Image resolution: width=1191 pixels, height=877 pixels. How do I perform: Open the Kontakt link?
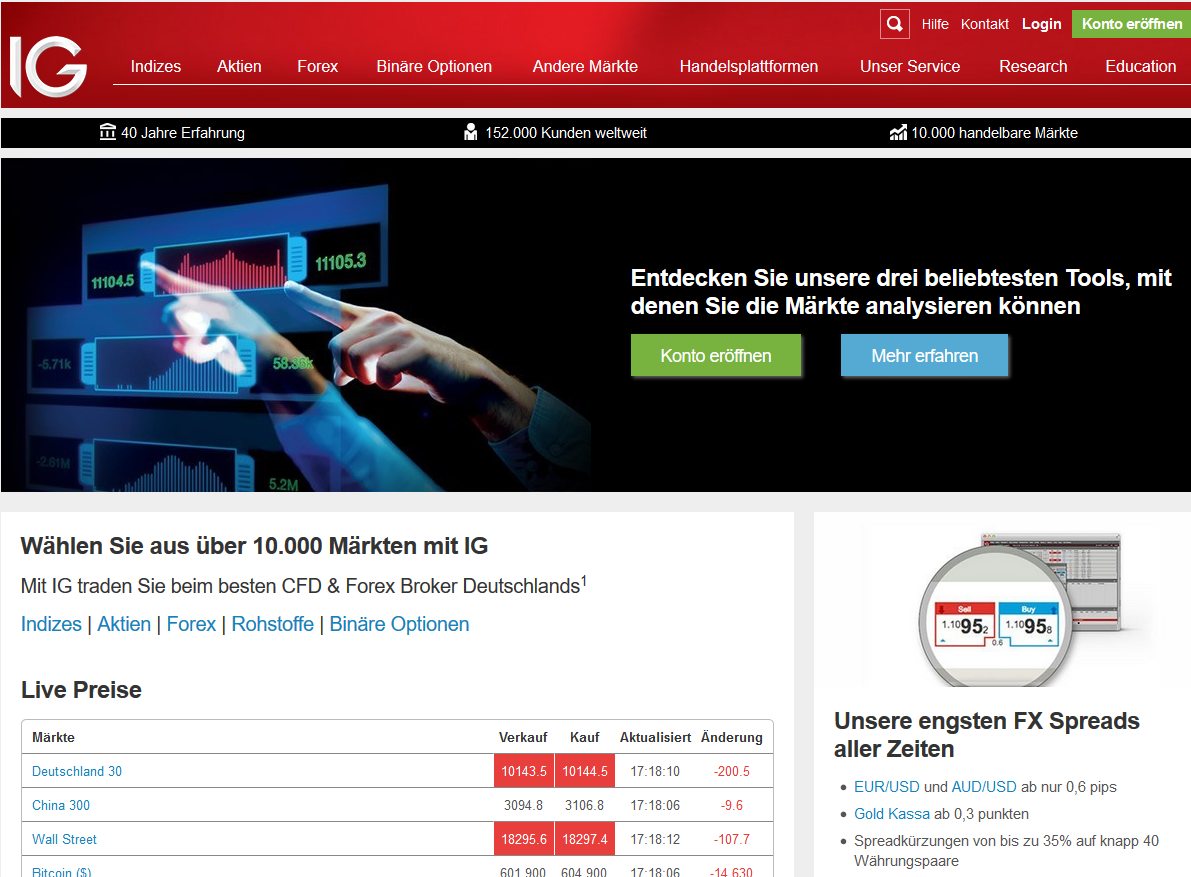984,24
